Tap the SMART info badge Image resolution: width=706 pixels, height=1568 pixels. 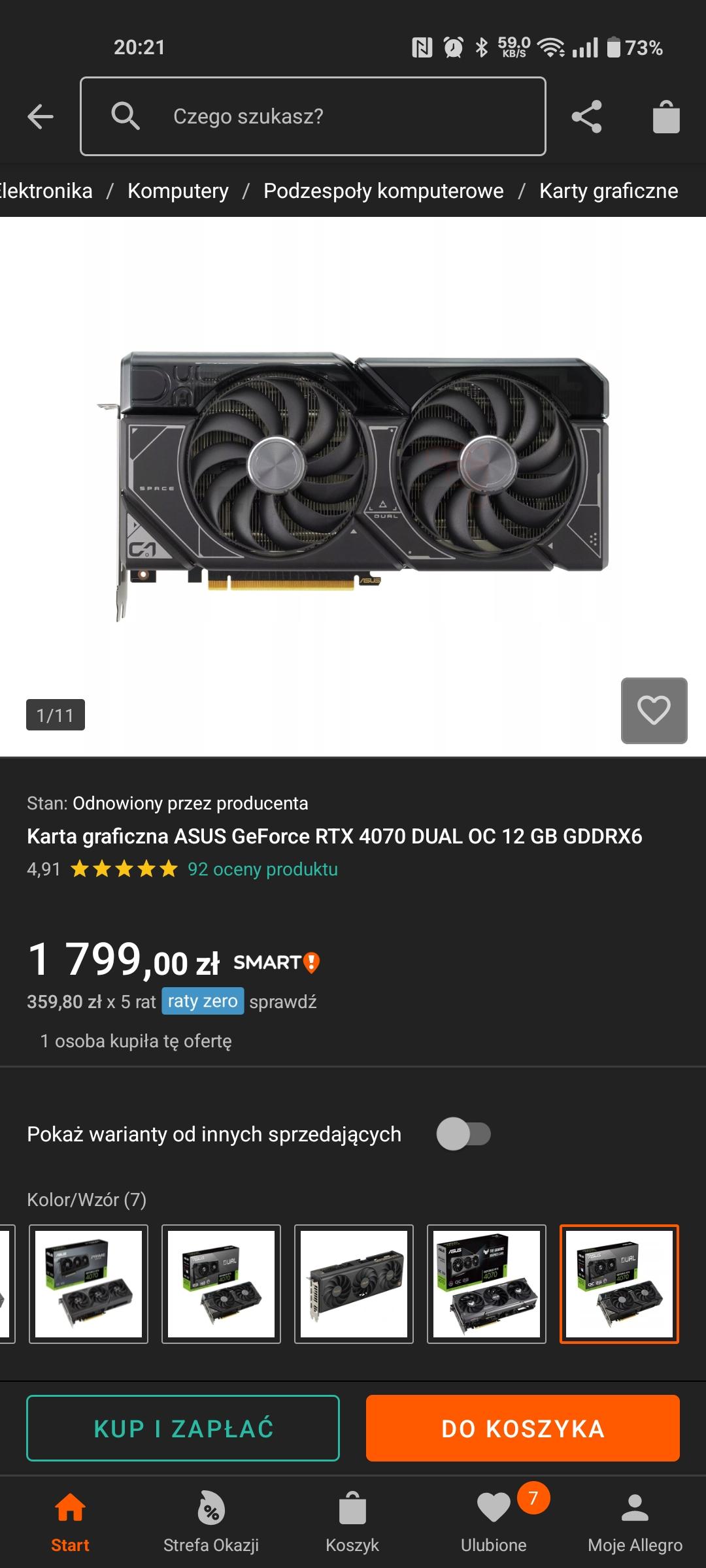coord(277,962)
